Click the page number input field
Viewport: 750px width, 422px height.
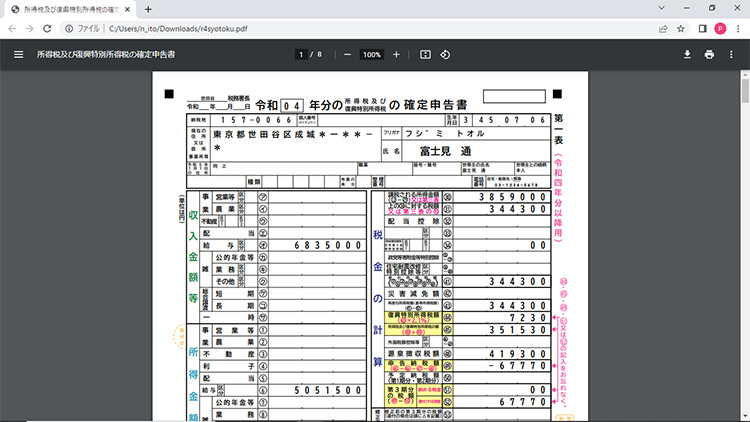[300, 54]
